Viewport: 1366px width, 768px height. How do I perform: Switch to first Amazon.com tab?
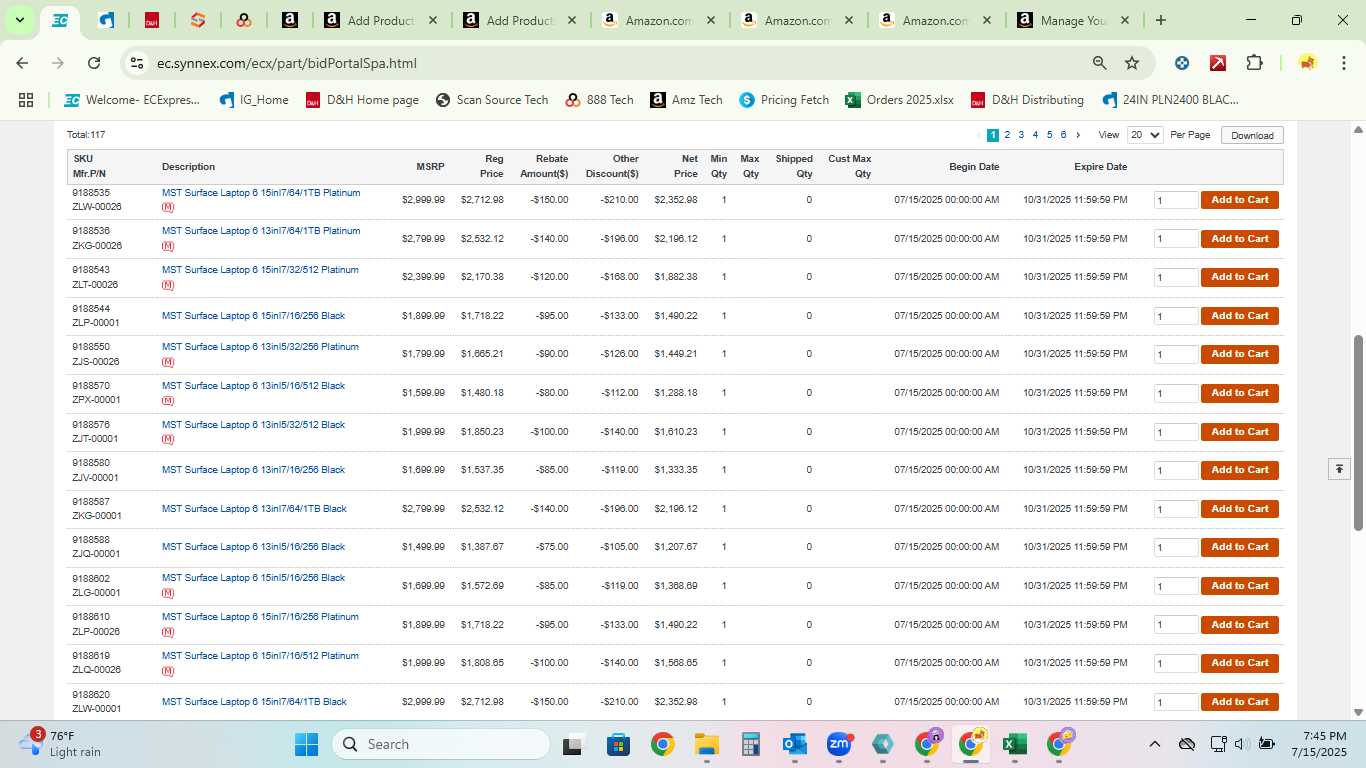click(658, 20)
